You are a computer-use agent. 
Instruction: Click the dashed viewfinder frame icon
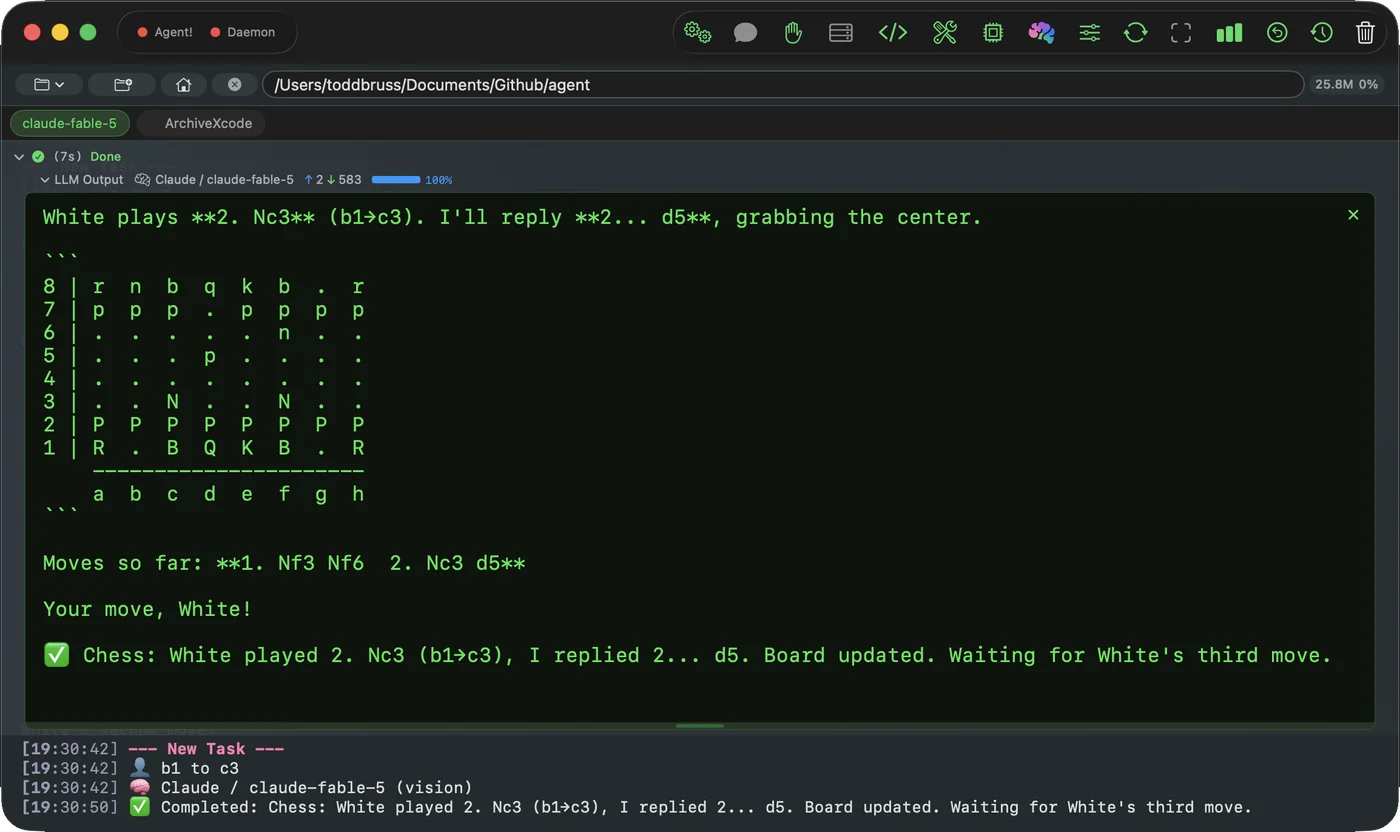tap(1181, 33)
